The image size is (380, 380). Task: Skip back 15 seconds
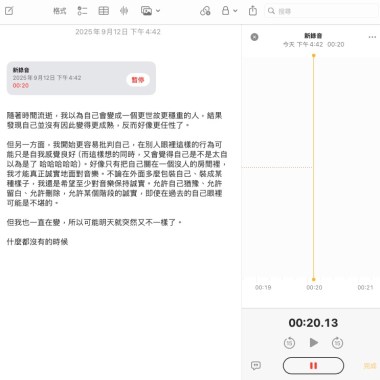289,343
